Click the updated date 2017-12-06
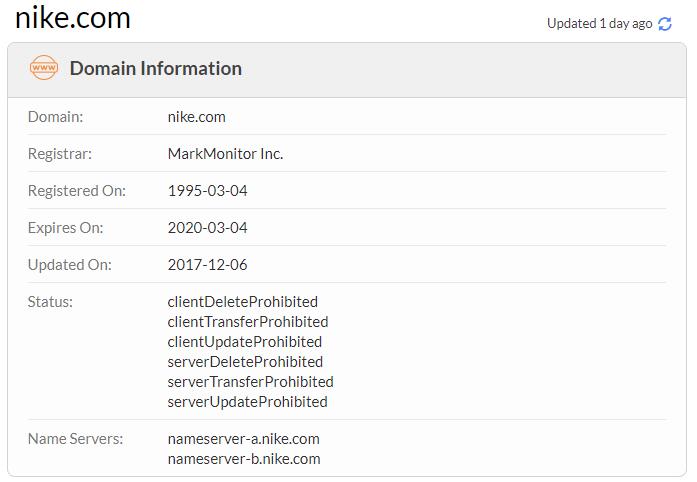 click(208, 265)
